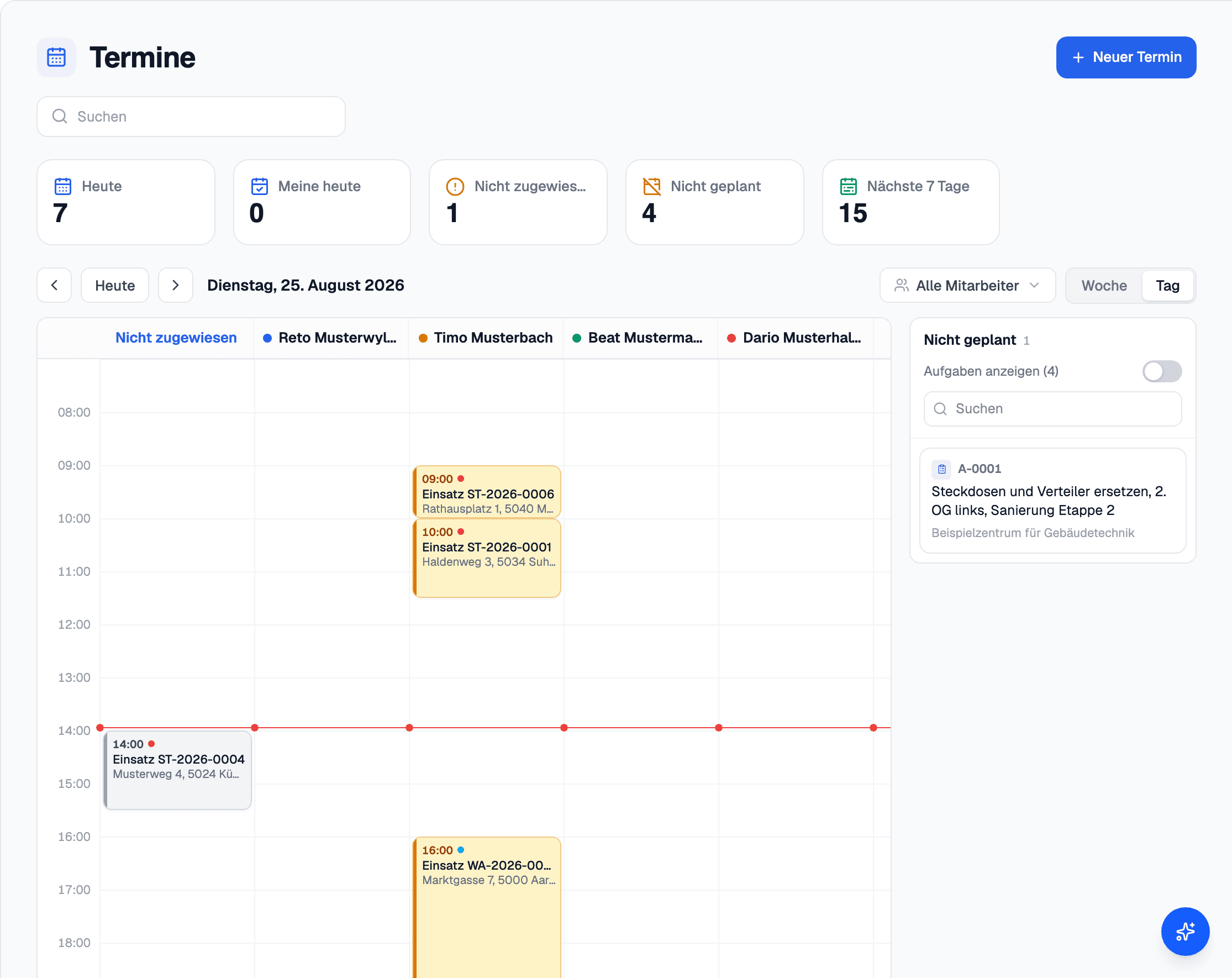Image resolution: width=1232 pixels, height=978 pixels.
Task: Open the Nicht zugewiesen stat card
Action: (518, 202)
